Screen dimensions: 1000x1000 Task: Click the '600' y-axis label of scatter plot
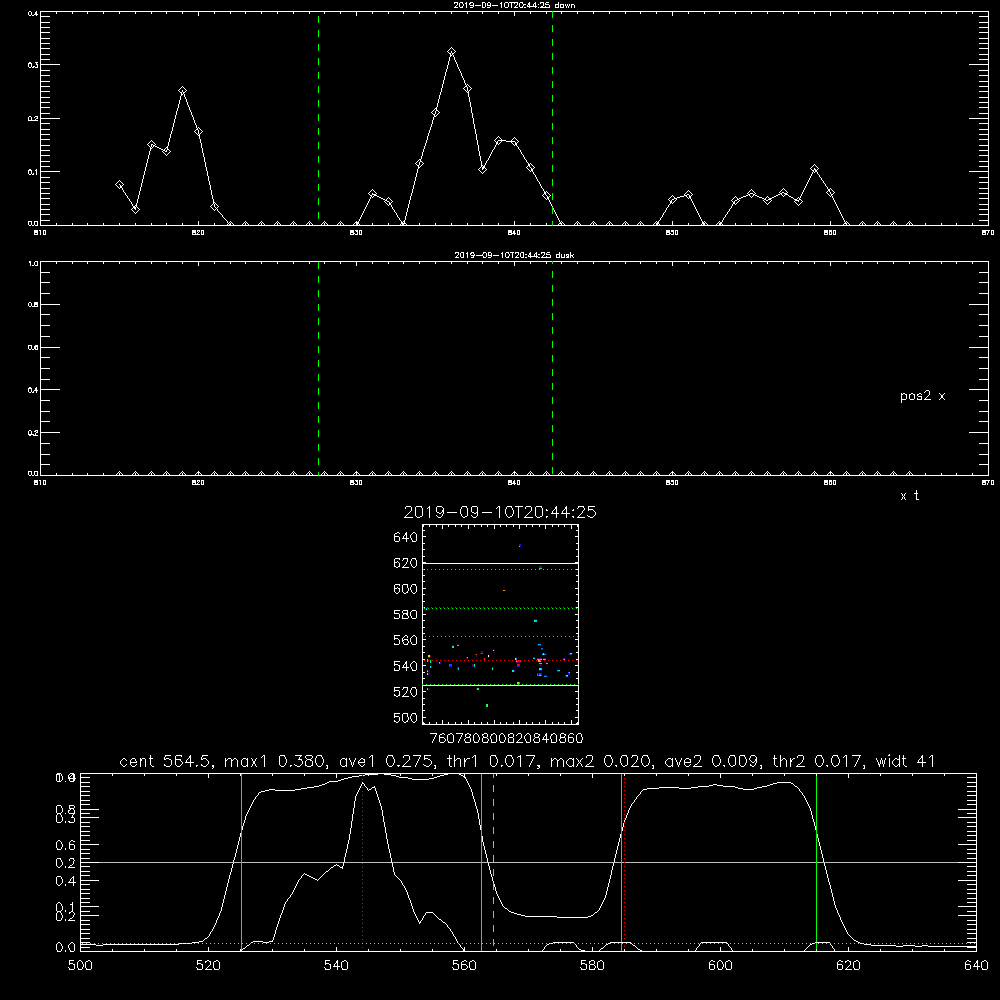pyautogui.click(x=406, y=589)
